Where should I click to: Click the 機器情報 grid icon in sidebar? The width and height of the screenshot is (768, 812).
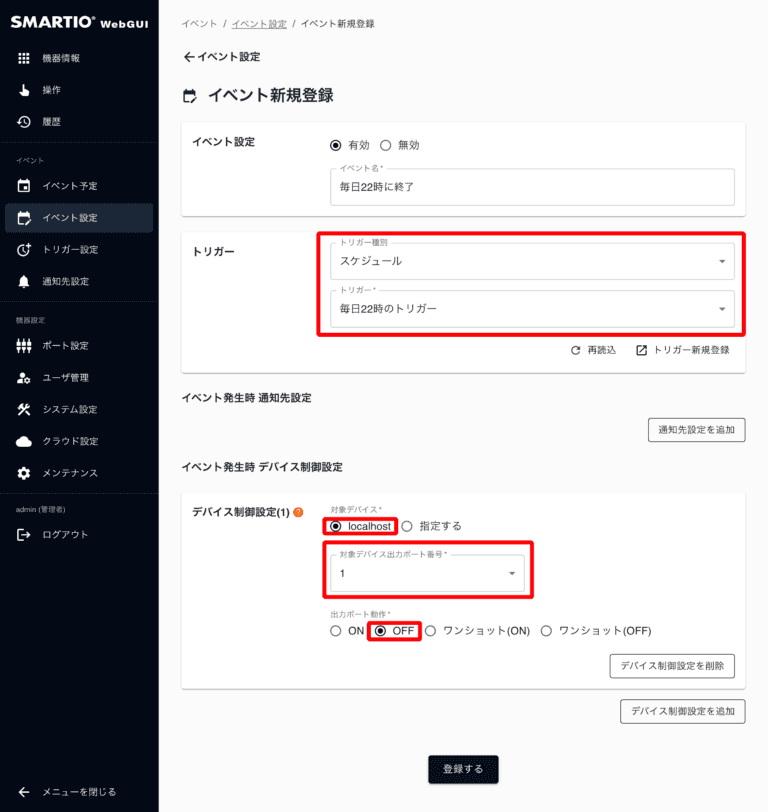[x=24, y=59]
